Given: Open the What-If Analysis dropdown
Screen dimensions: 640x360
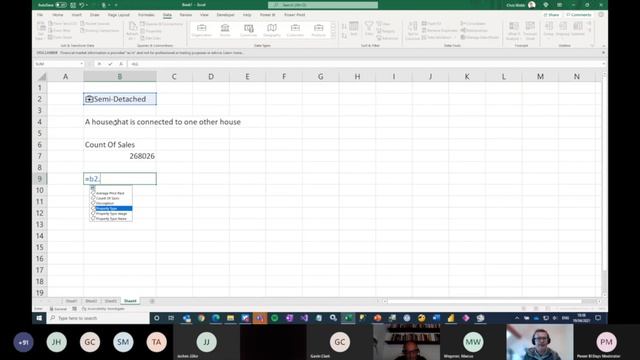Looking at the screenshot, I should 513,31.
